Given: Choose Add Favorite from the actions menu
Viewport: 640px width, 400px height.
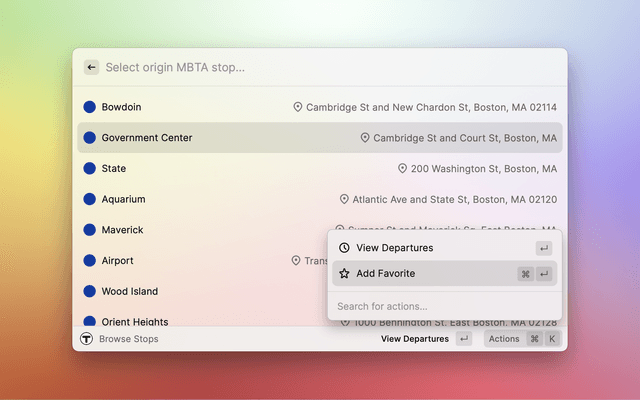Looking at the screenshot, I should (385, 273).
